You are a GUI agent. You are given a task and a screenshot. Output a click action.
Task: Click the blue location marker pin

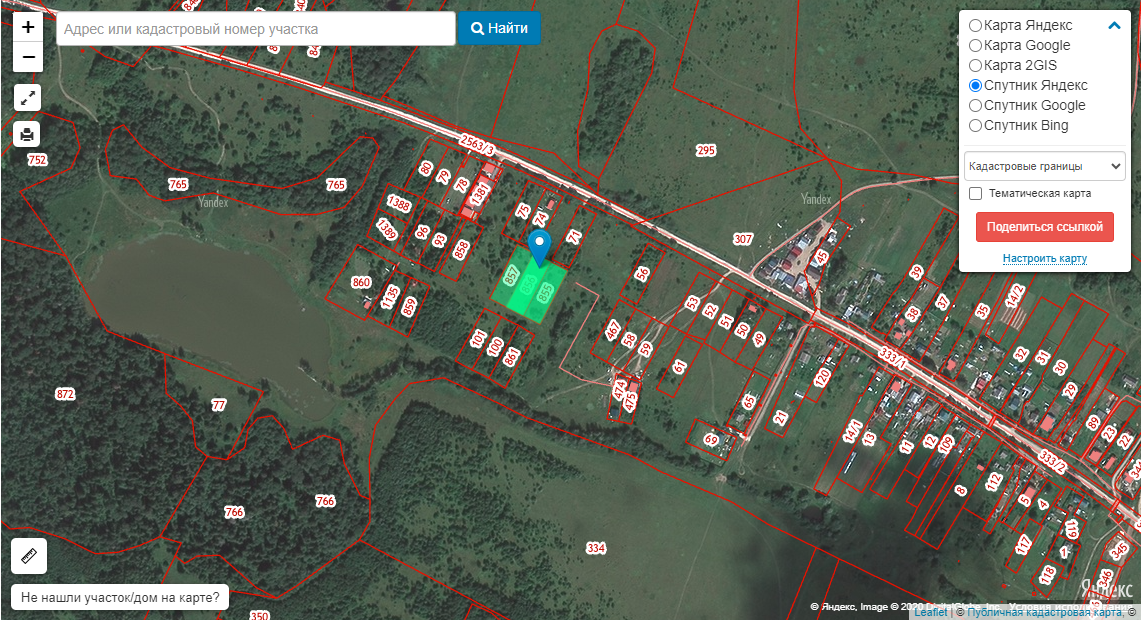(x=539, y=248)
